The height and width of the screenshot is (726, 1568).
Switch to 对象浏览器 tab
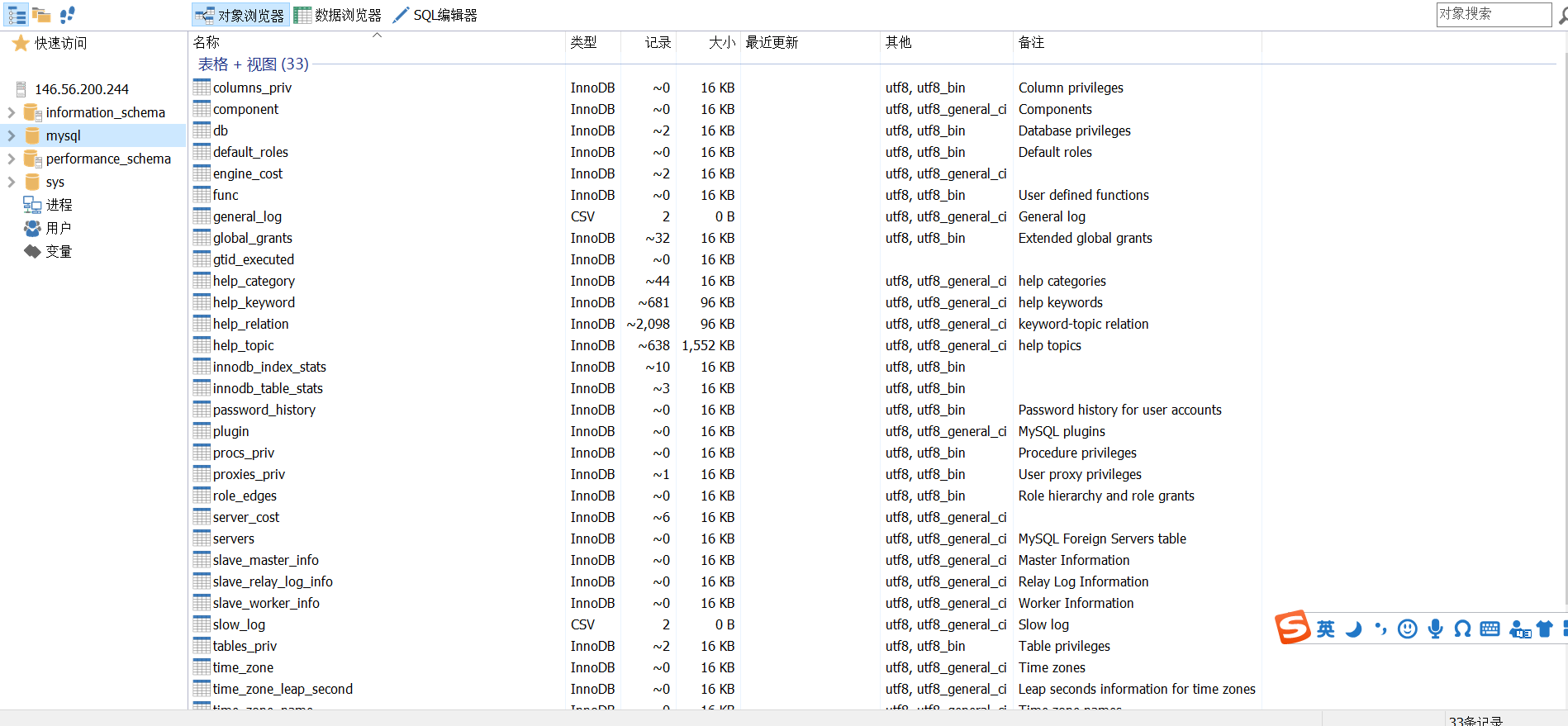[x=240, y=15]
